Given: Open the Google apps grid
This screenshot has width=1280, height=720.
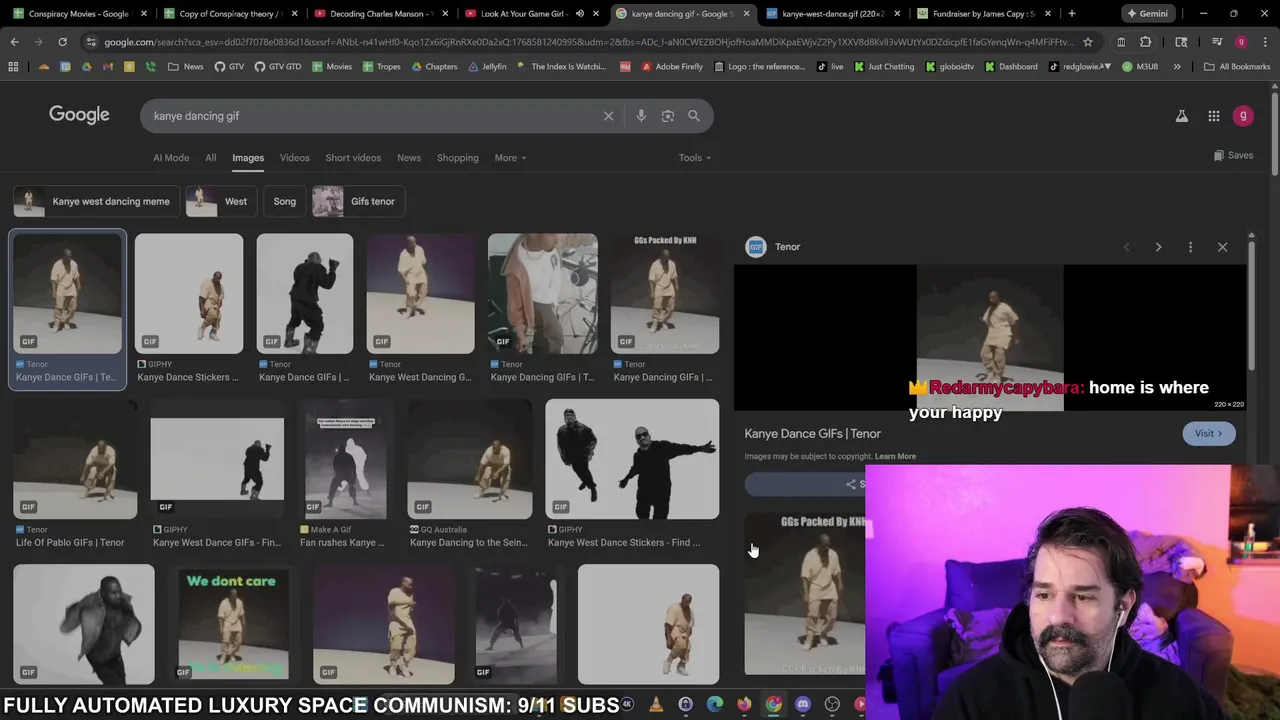Looking at the screenshot, I should [1214, 116].
